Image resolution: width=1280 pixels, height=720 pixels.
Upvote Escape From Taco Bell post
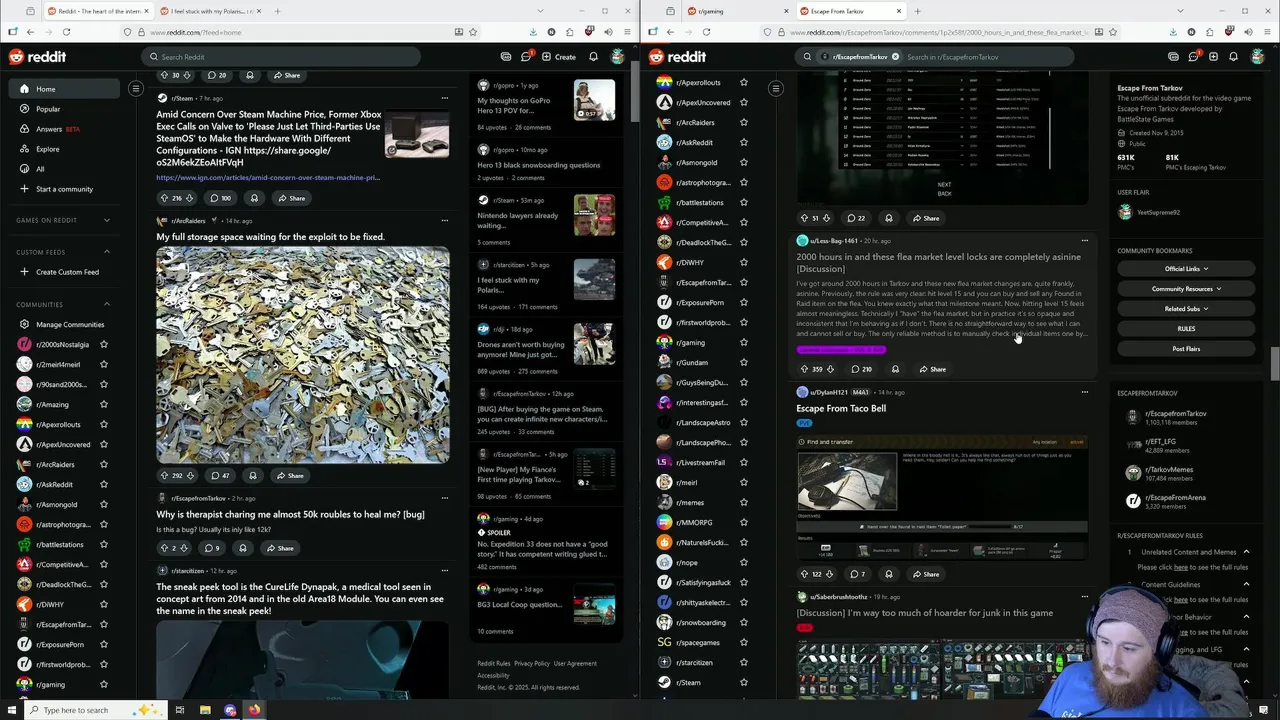[804, 574]
